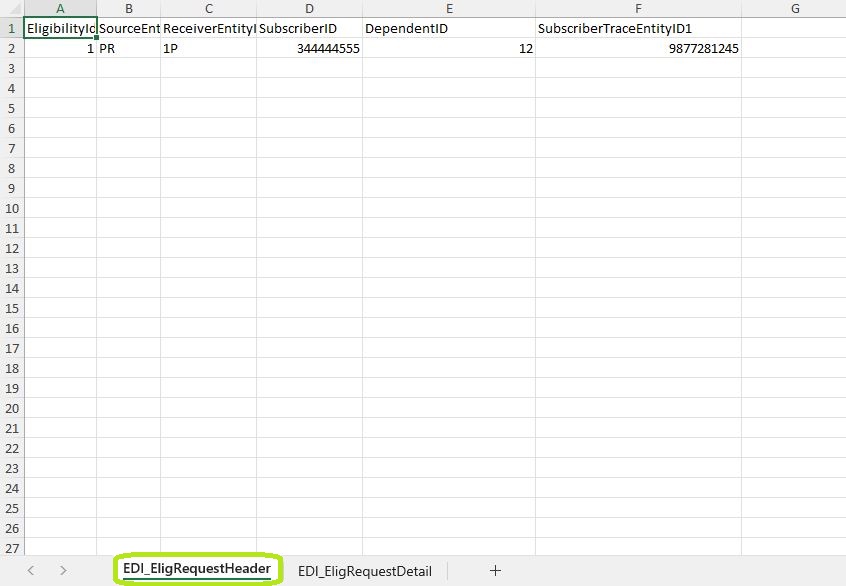Select the cell containing 1P
This screenshot has width=846, height=586.
[208, 48]
